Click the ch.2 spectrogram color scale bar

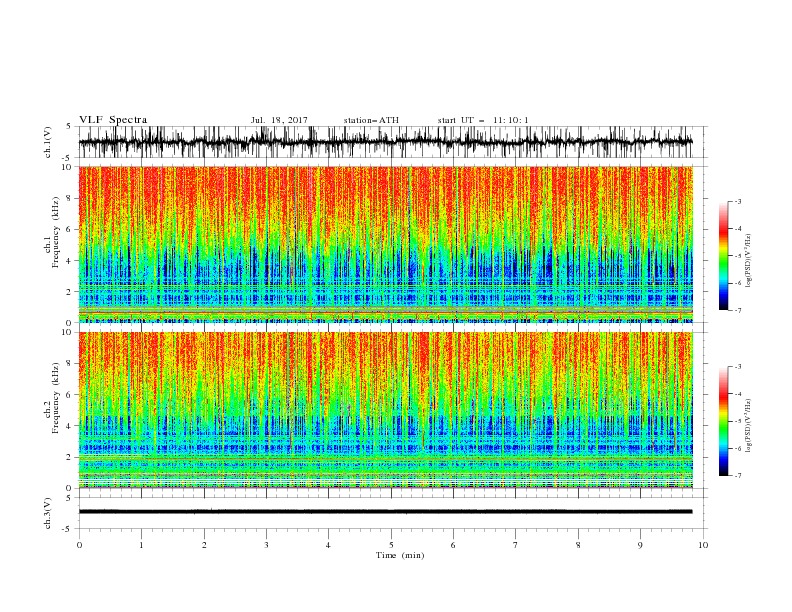(x=723, y=421)
